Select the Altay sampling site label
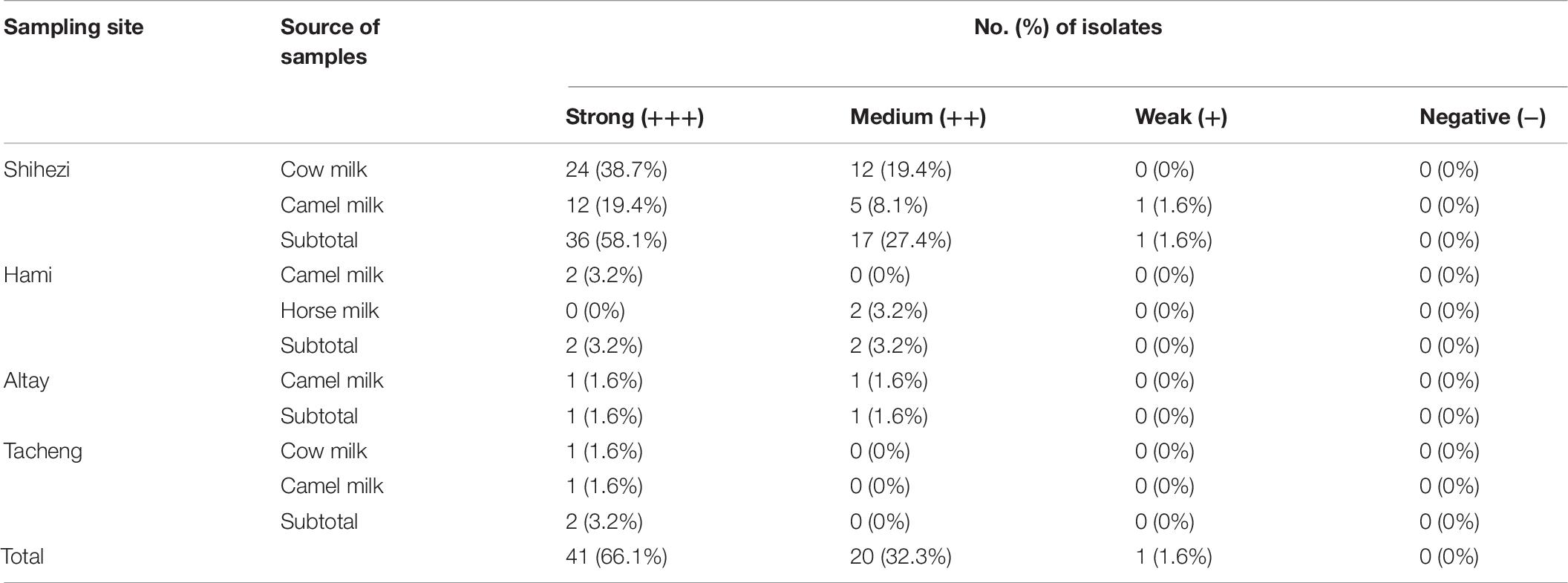 [x=26, y=381]
